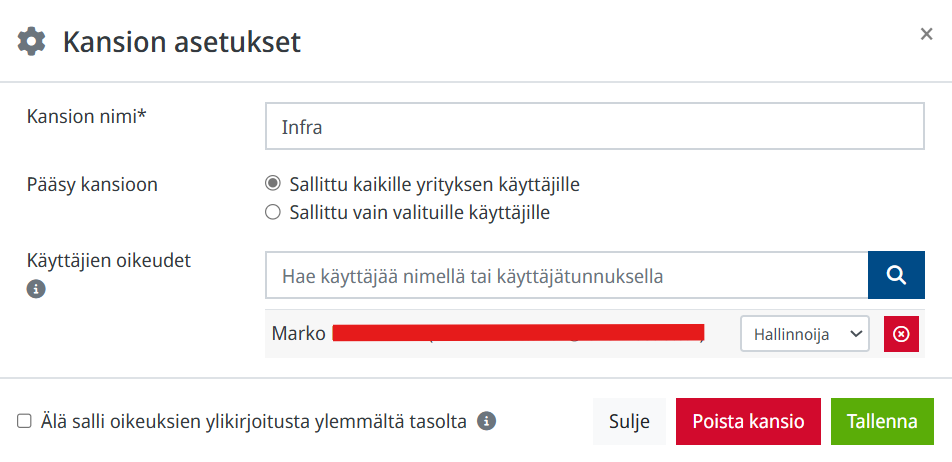This screenshot has height=462, width=952.
Task: Click Sulje to close the dialog
Action: tap(629, 421)
